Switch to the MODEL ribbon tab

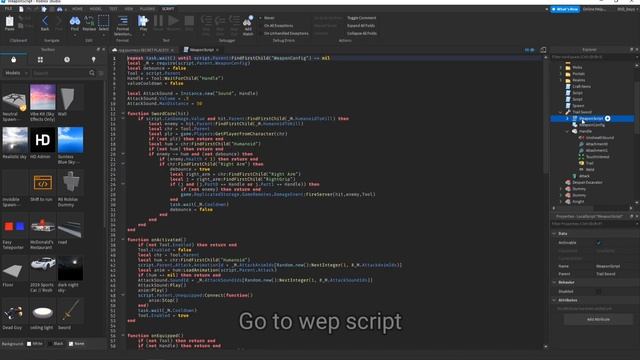(x=96, y=9)
